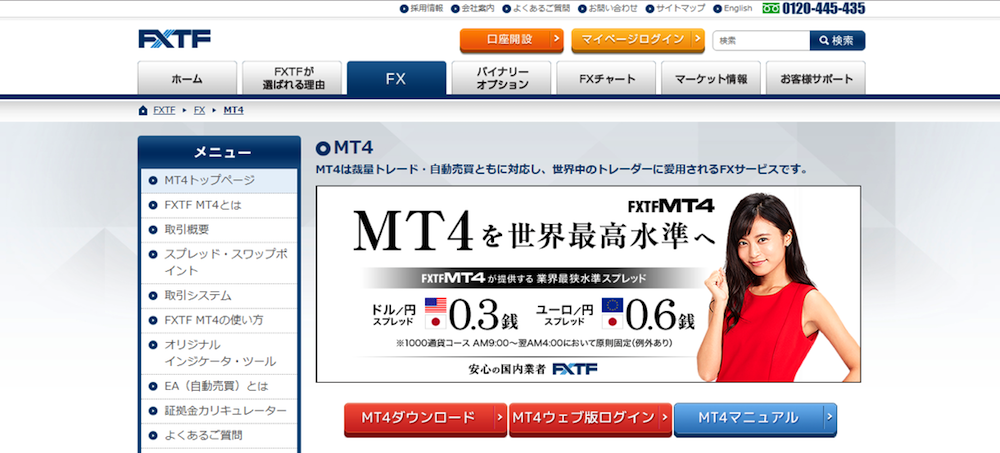Click the arrow on 口座開設 button

pos(556,40)
